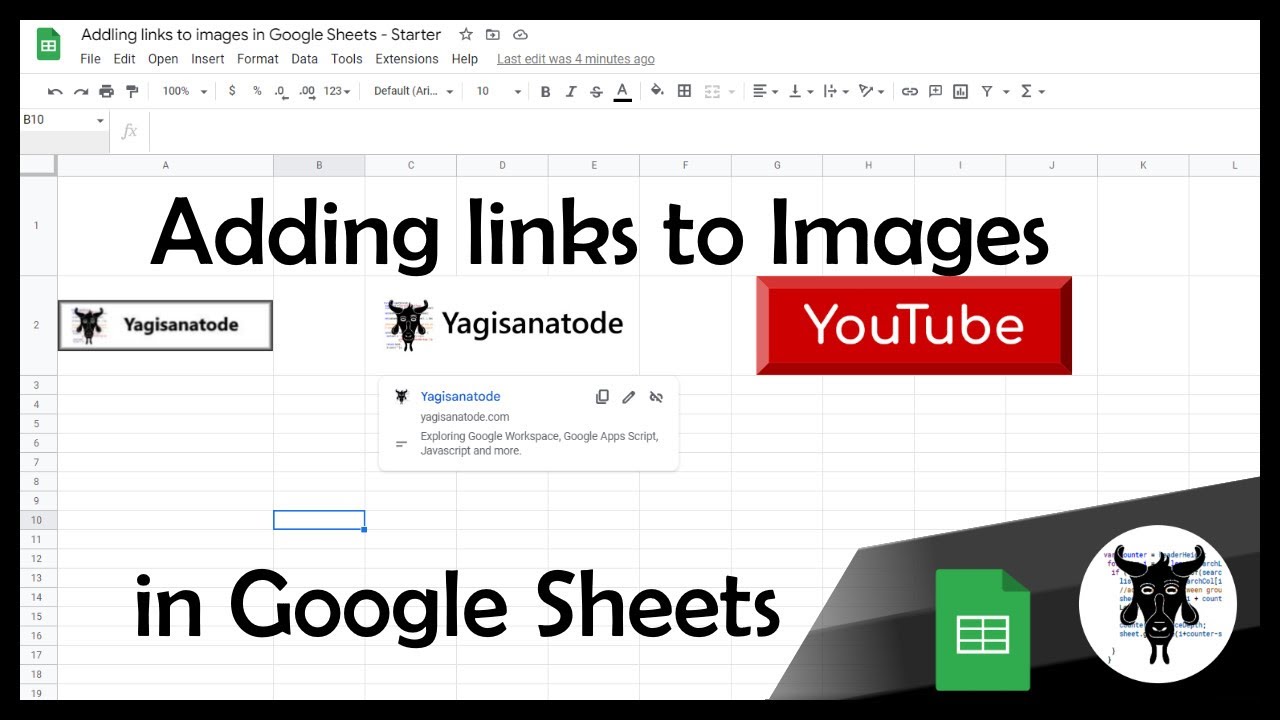Open the zoom 100% dropdown
1280x720 pixels.
184,91
